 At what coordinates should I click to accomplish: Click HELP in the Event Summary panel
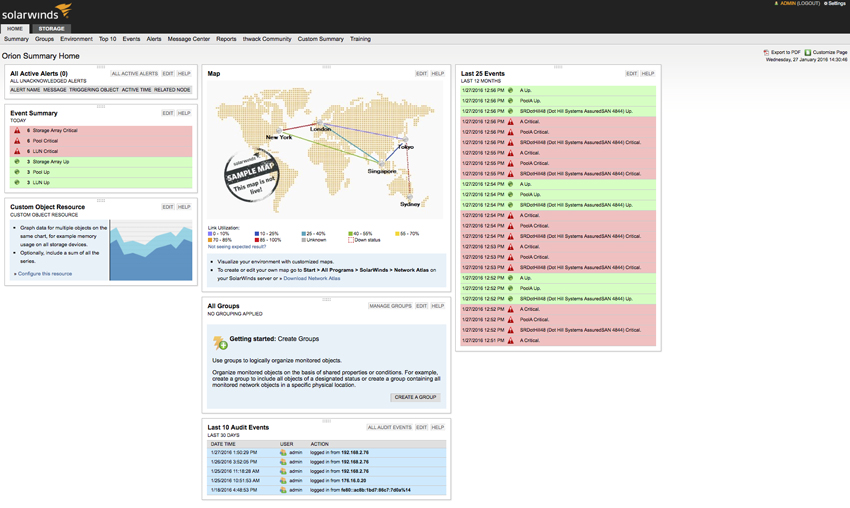[184, 113]
